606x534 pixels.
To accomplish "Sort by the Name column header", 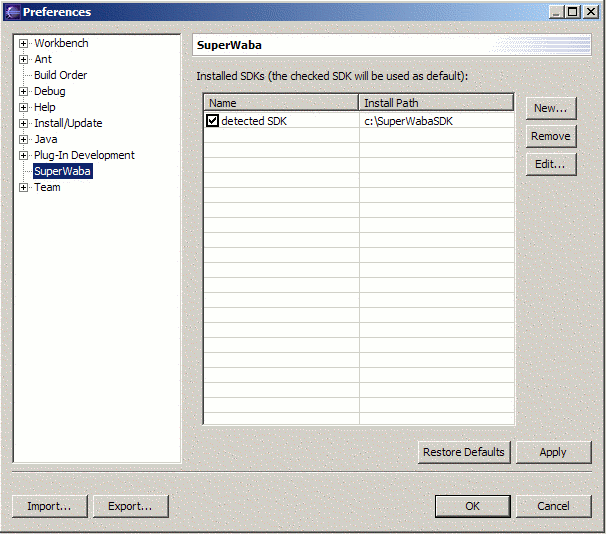I will (x=280, y=103).
